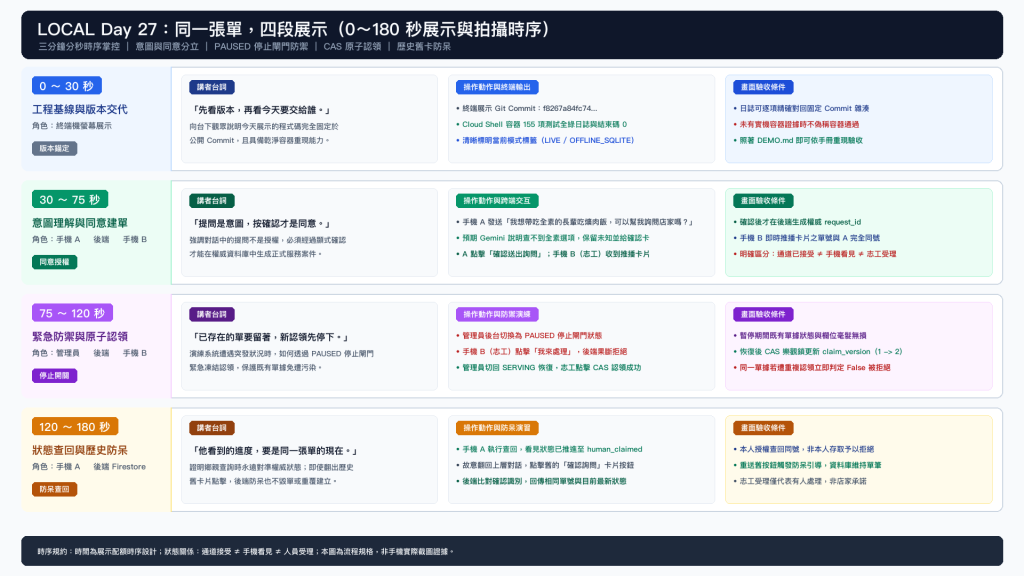The image size is (1024, 576).
Task: Click '畫面驗收條件' badge in the 30～75 秒 row
Action: [x=763, y=200]
